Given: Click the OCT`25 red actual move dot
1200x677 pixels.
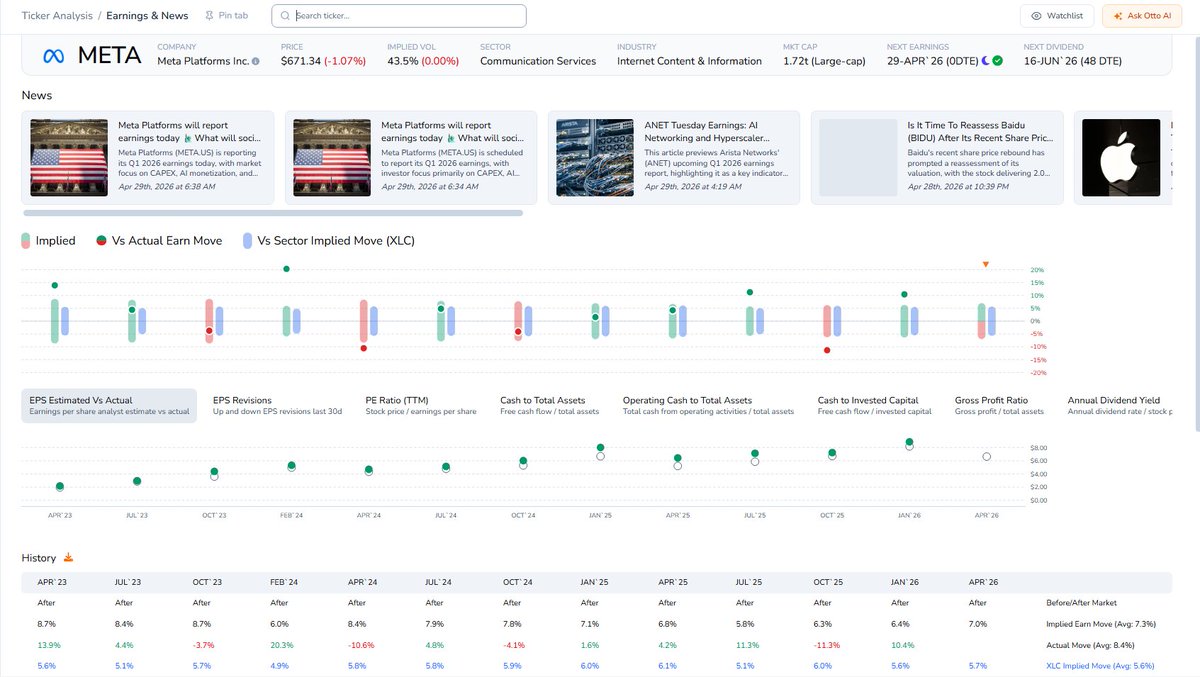Looking at the screenshot, I should click(x=827, y=350).
